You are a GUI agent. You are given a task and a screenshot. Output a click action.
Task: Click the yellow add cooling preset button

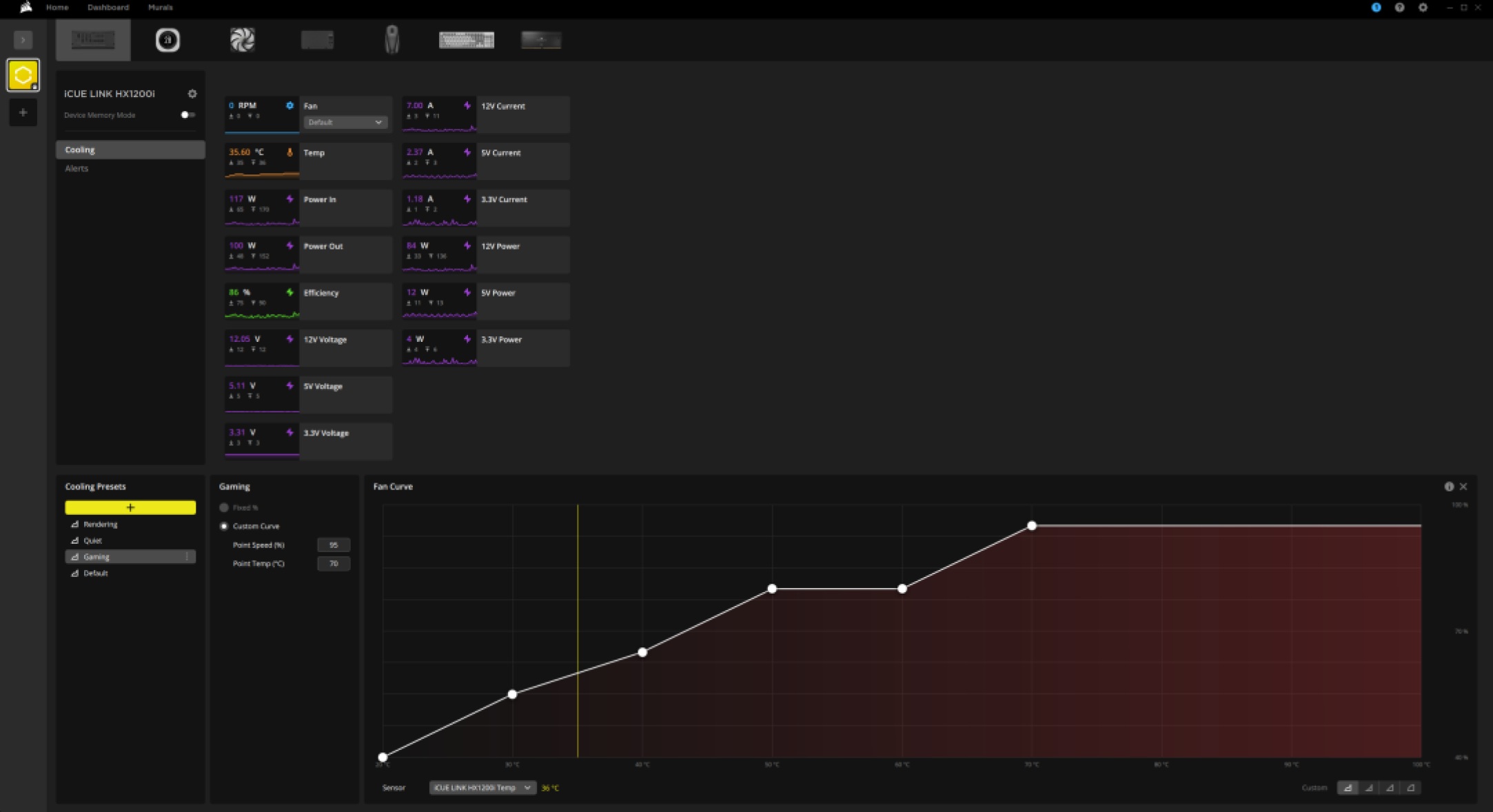click(x=130, y=507)
